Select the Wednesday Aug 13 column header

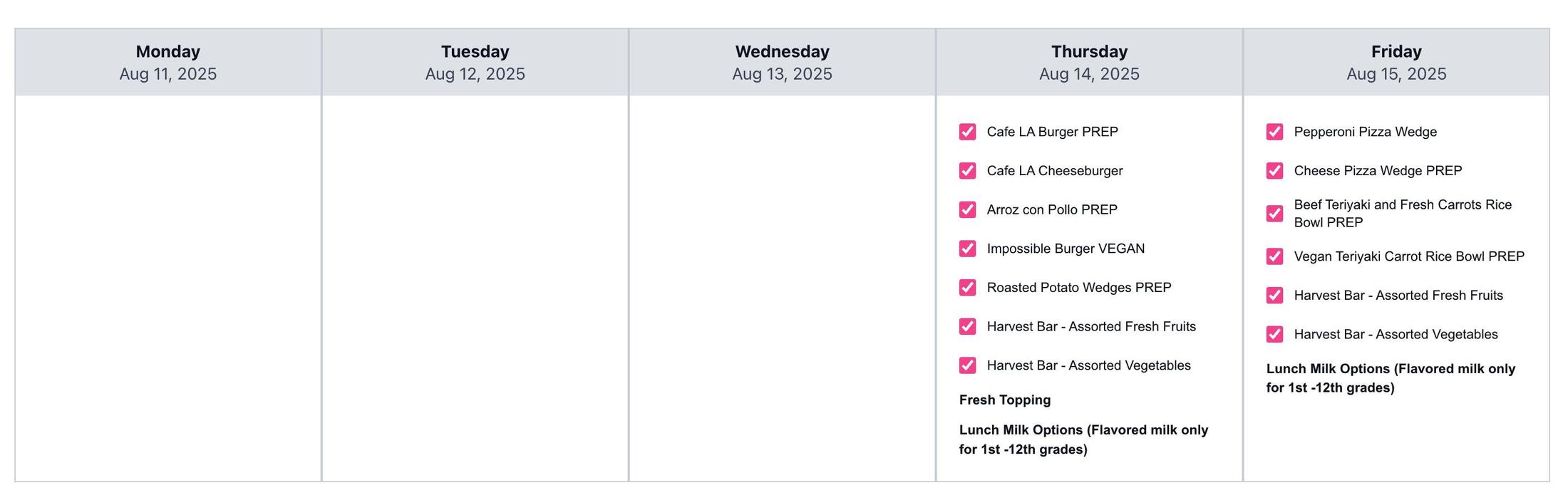[x=782, y=63]
